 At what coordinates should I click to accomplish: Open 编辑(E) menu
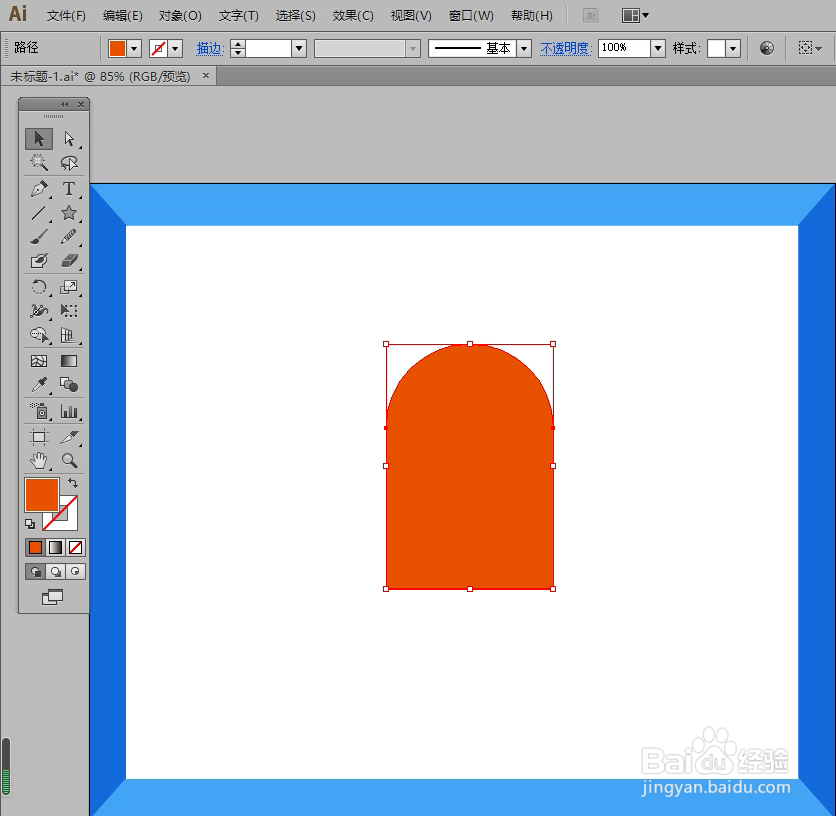tap(123, 16)
